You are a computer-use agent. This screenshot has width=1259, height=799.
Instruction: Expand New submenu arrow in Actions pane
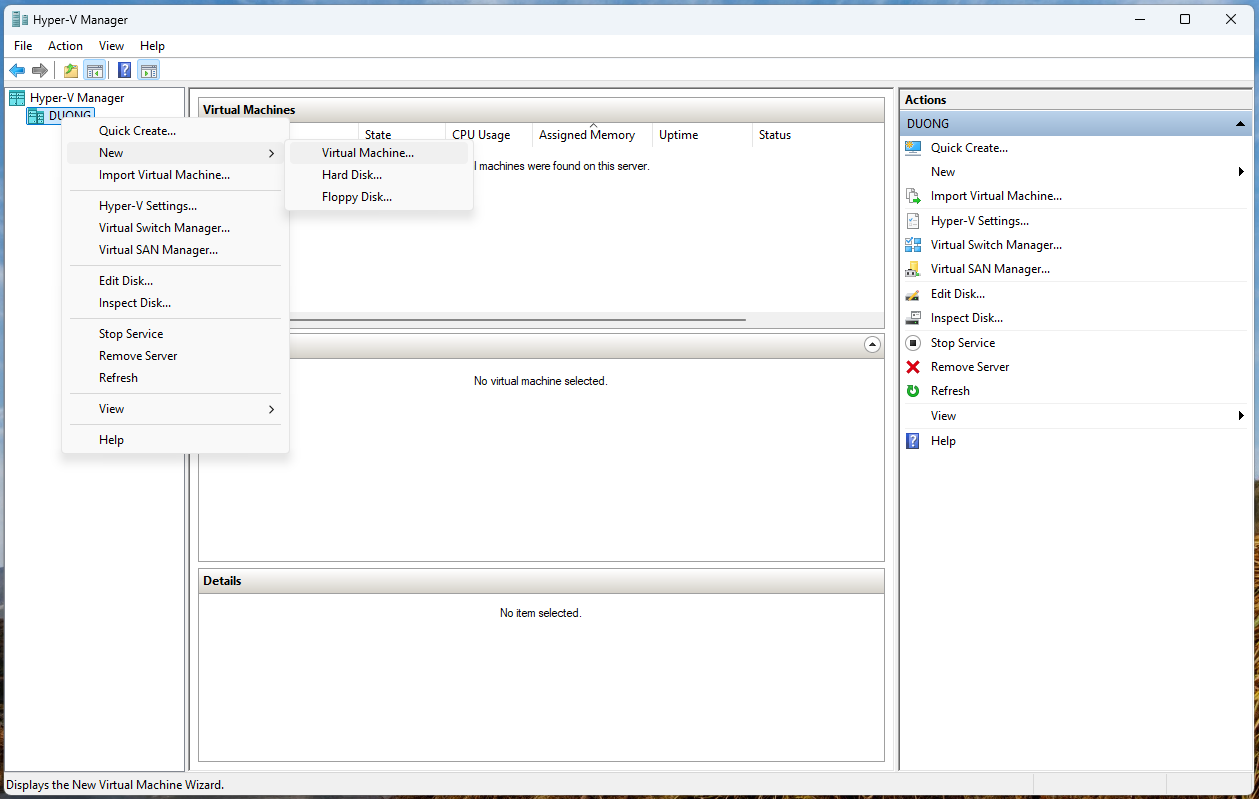tap(1241, 172)
